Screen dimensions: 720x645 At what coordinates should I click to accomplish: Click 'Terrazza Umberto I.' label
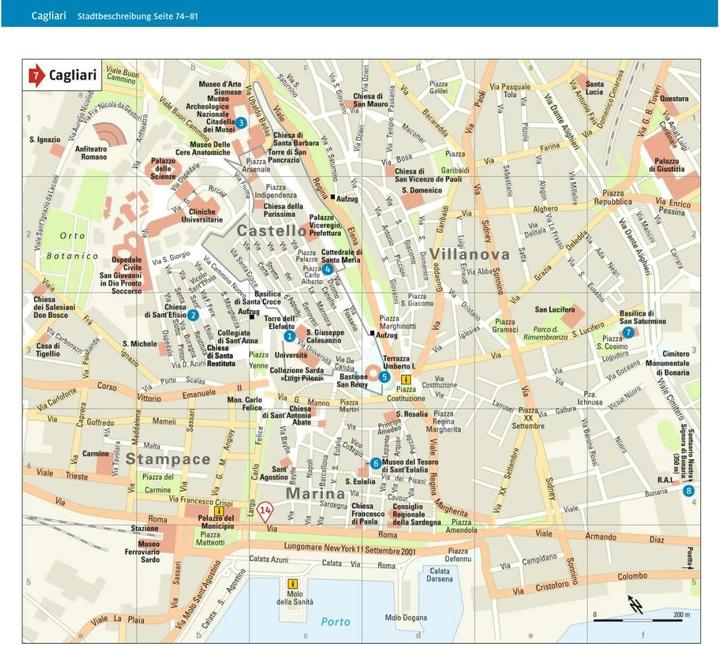[x=399, y=362]
